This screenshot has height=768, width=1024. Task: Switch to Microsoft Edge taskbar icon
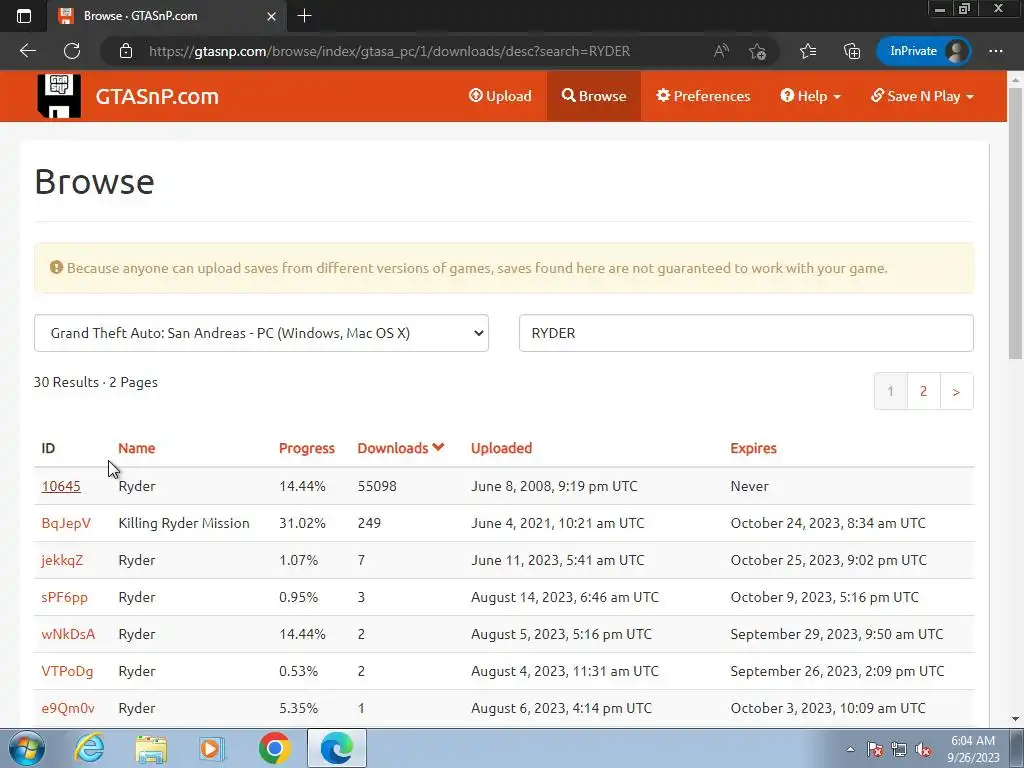click(x=337, y=749)
